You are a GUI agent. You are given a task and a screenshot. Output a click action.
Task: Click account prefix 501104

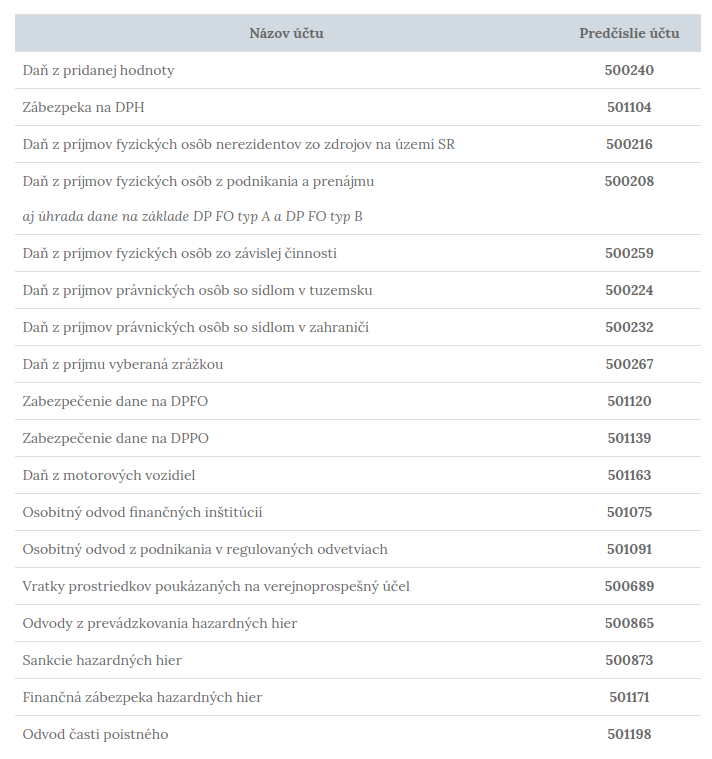coord(629,107)
